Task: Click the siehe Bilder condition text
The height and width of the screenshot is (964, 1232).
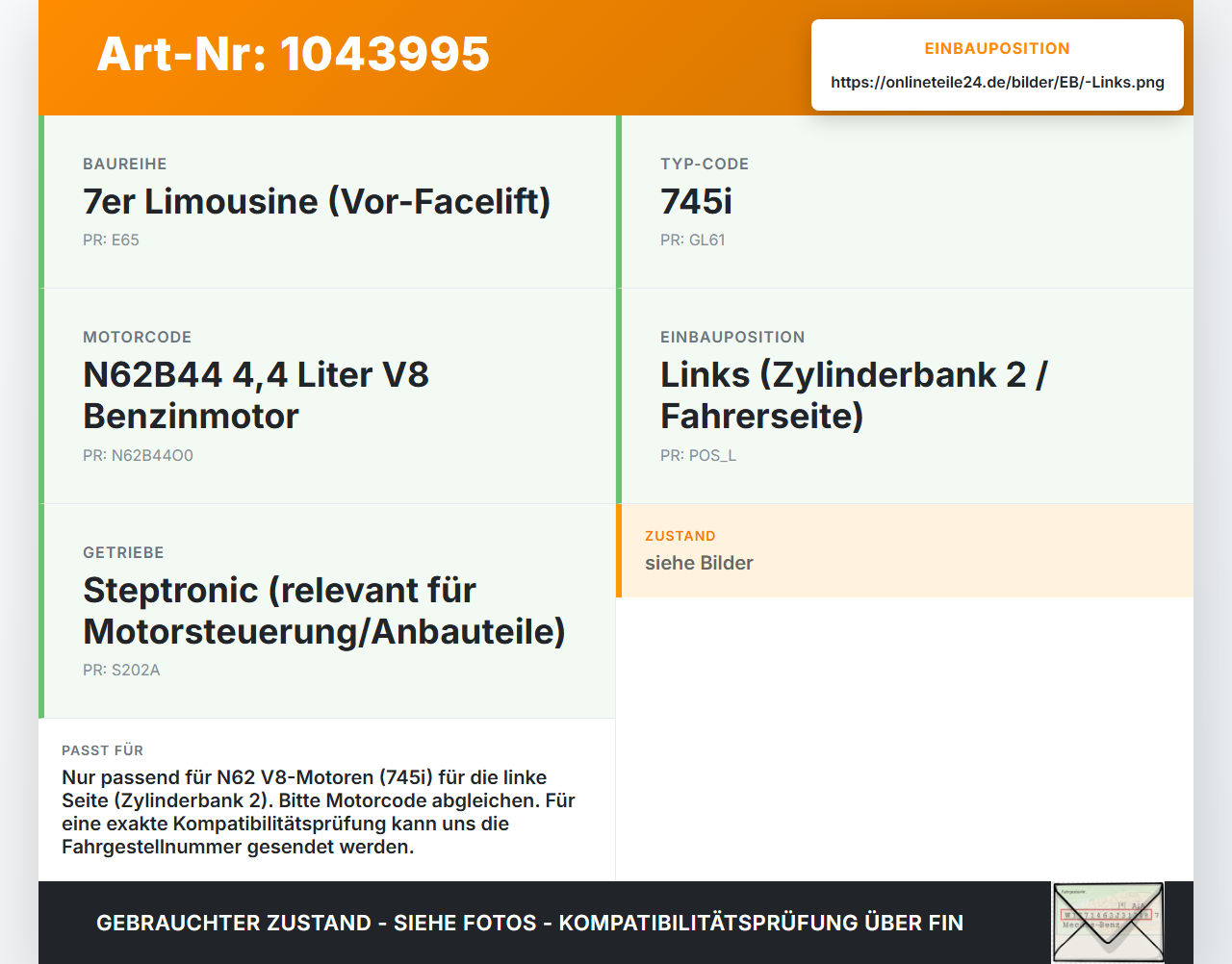Action: (x=699, y=564)
